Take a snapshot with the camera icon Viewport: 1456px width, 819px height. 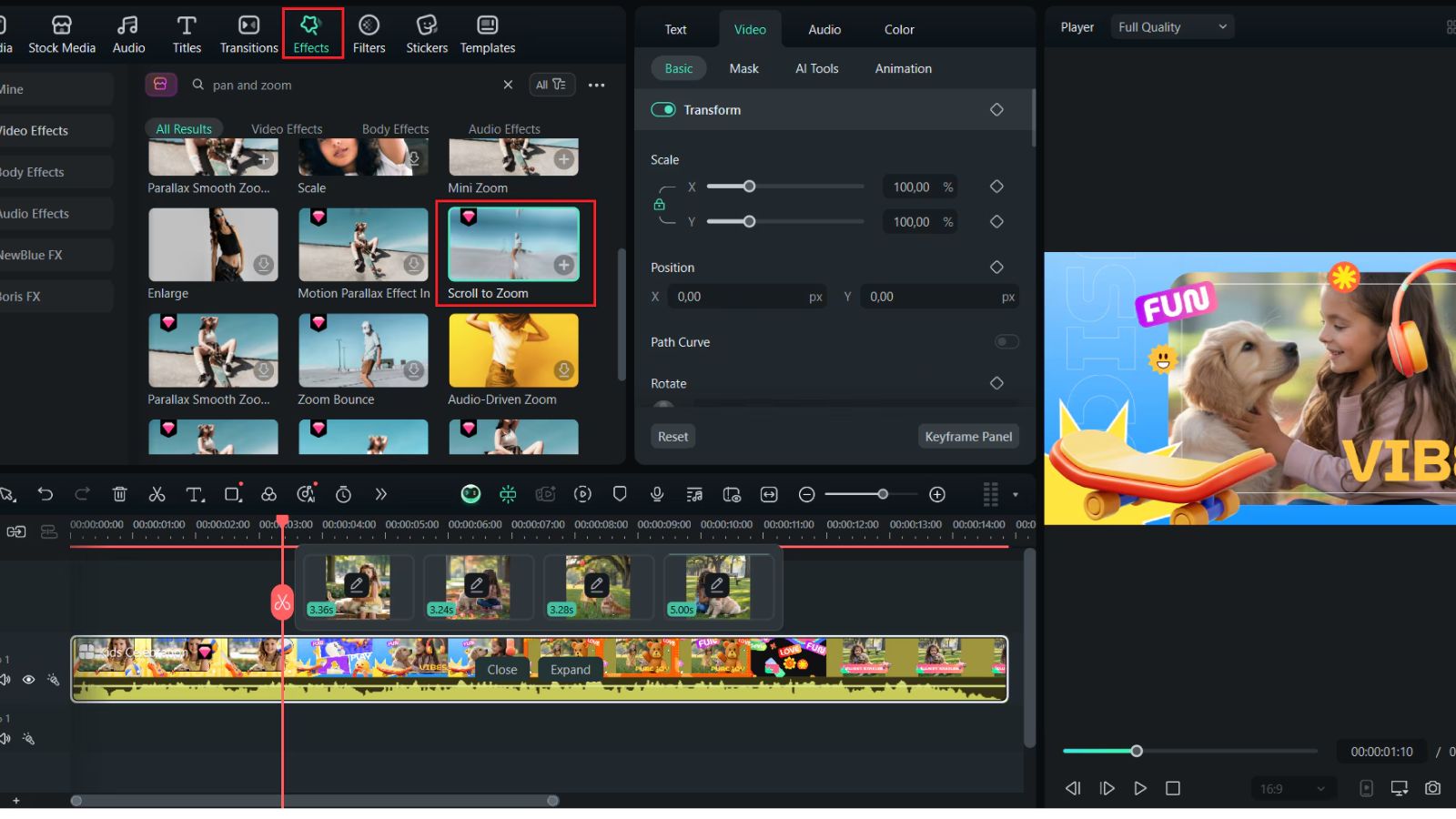pos(1432,788)
